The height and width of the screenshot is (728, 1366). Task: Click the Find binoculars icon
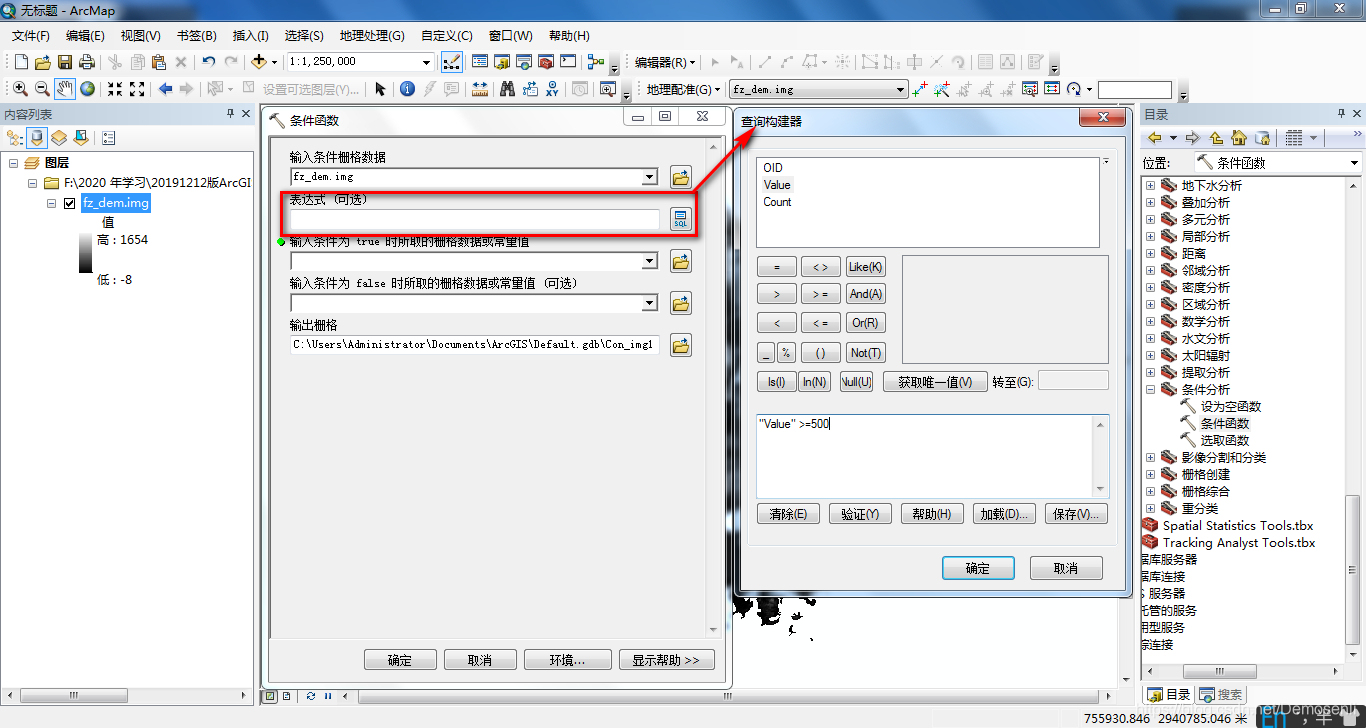coord(508,89)
